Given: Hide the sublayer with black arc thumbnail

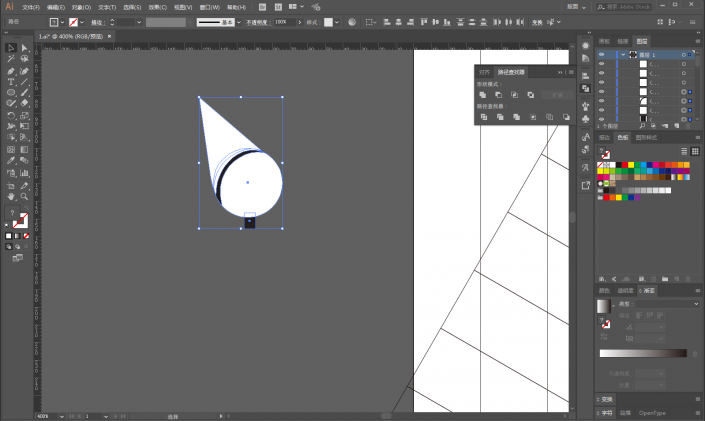Looking at the screenshot, I should 601,101.
